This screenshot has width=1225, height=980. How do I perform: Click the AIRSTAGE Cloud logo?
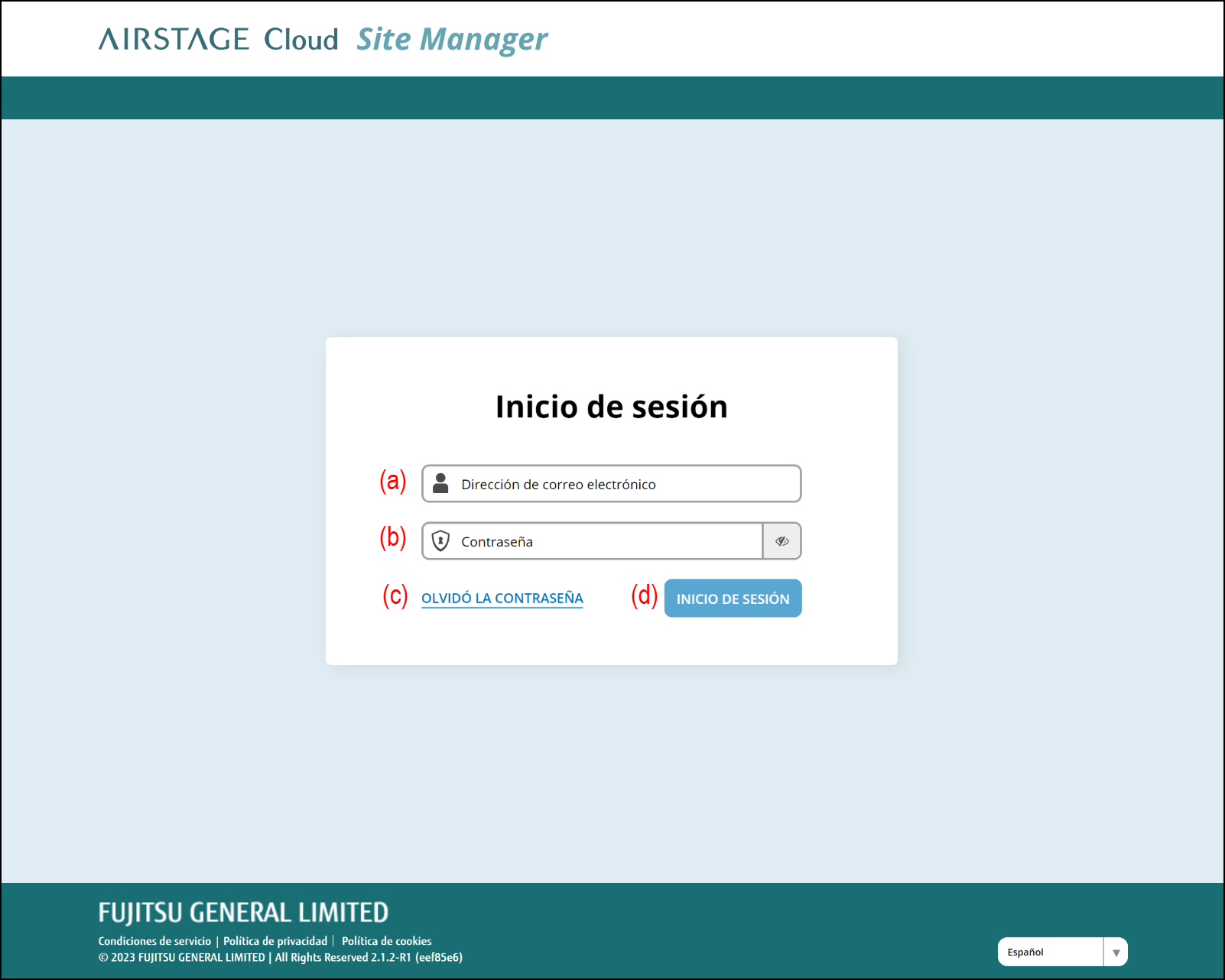(218, 39)
